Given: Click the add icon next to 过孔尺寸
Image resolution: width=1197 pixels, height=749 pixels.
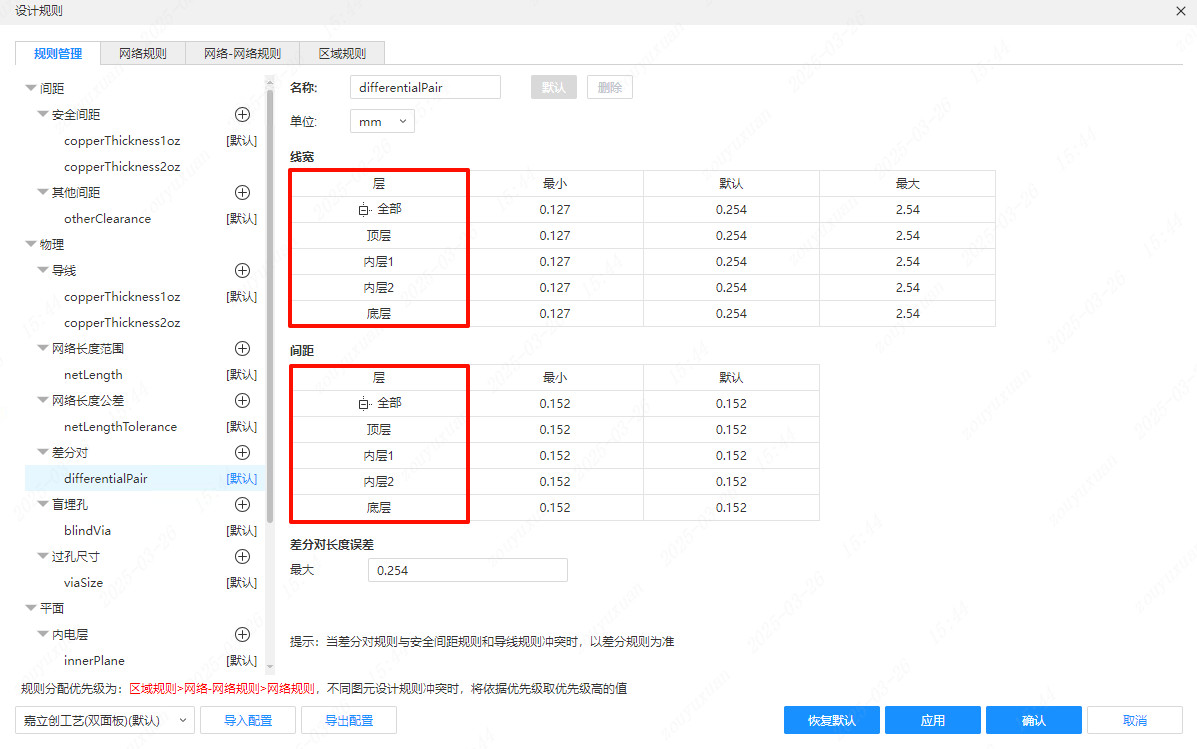Looking at the screenshot, I should tap(242, 556).
